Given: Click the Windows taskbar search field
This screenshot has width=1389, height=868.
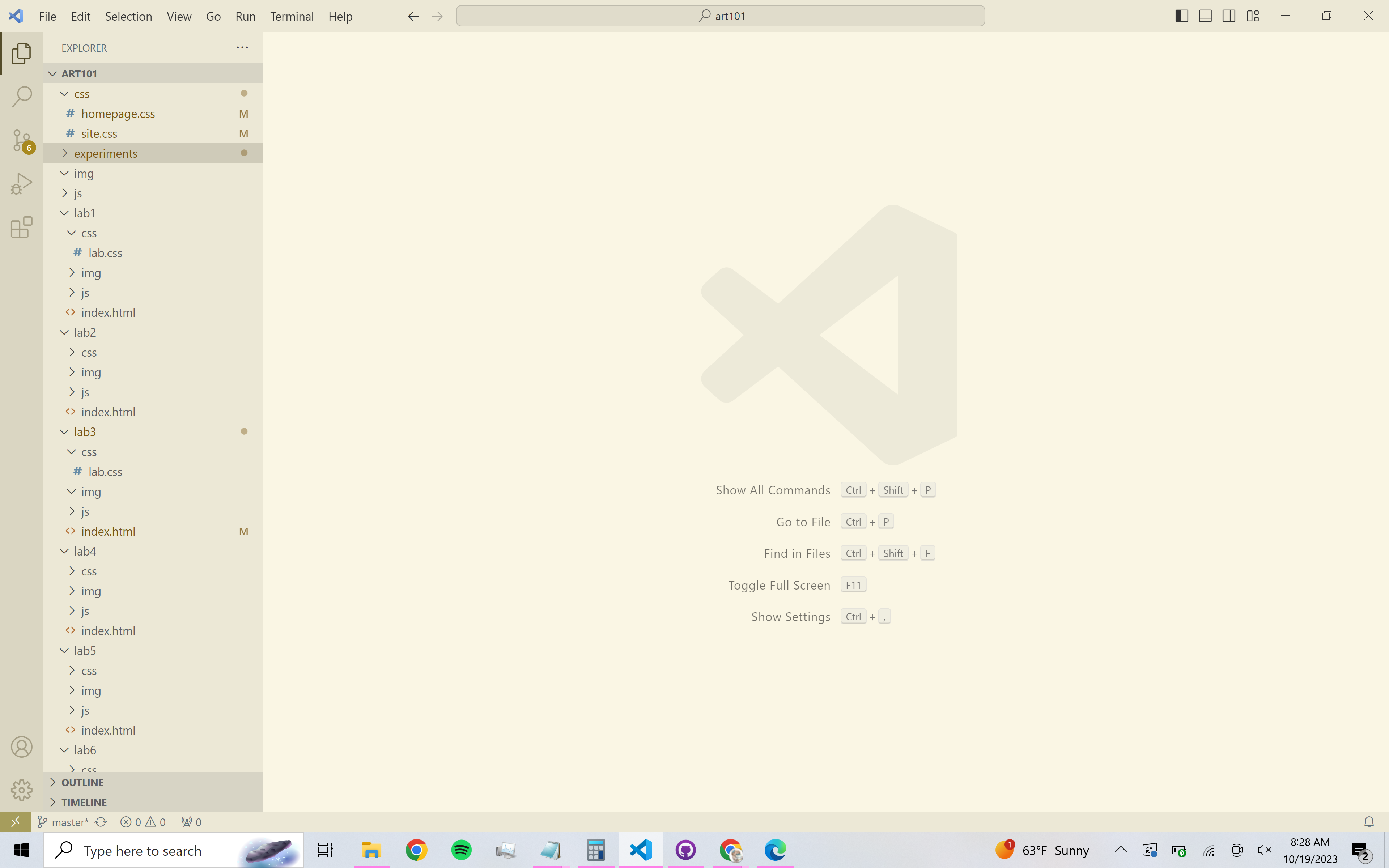Looking at the screenshot, I should 174,850.
